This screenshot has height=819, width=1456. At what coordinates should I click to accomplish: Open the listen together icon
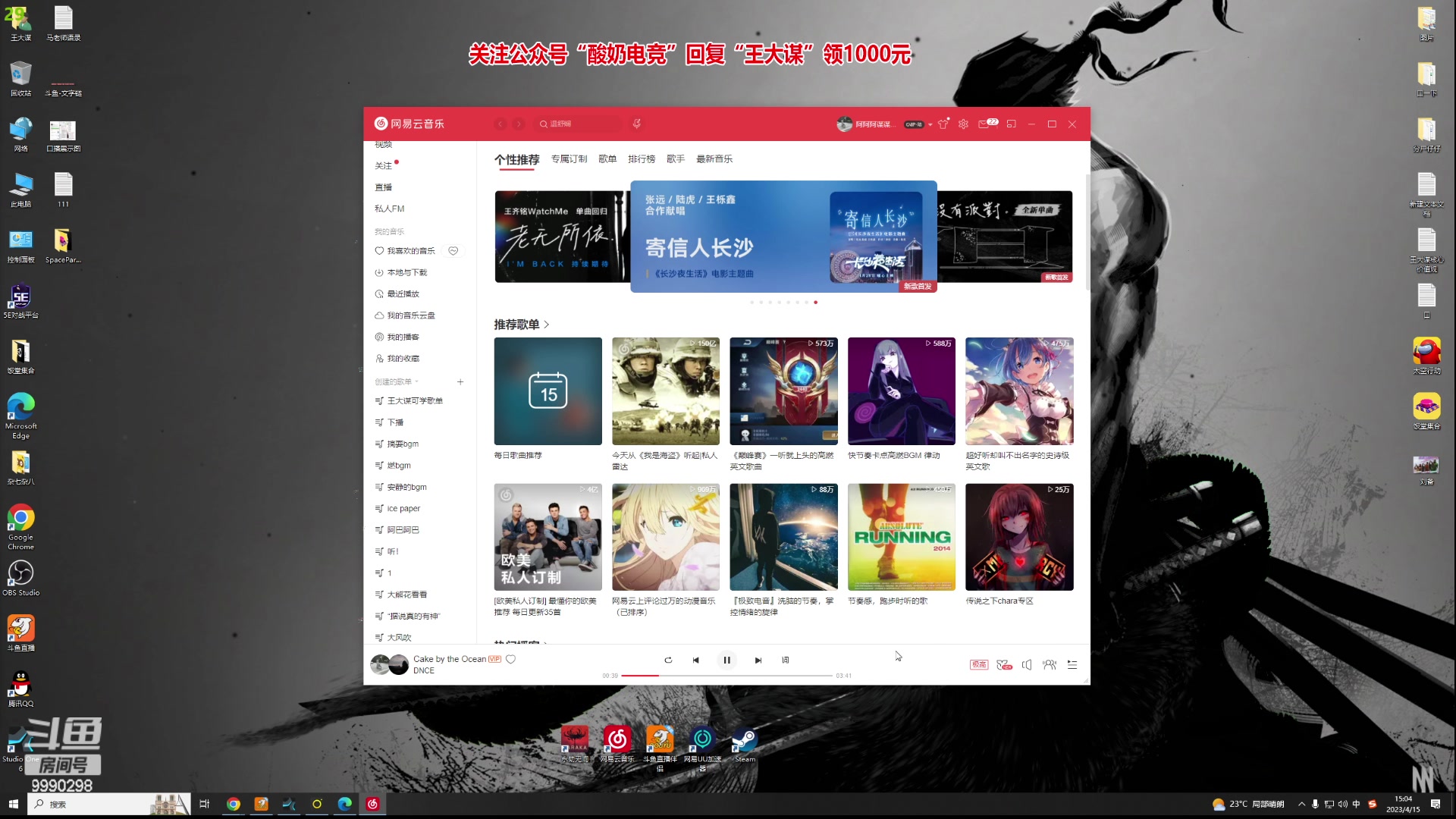[1050, 664]
